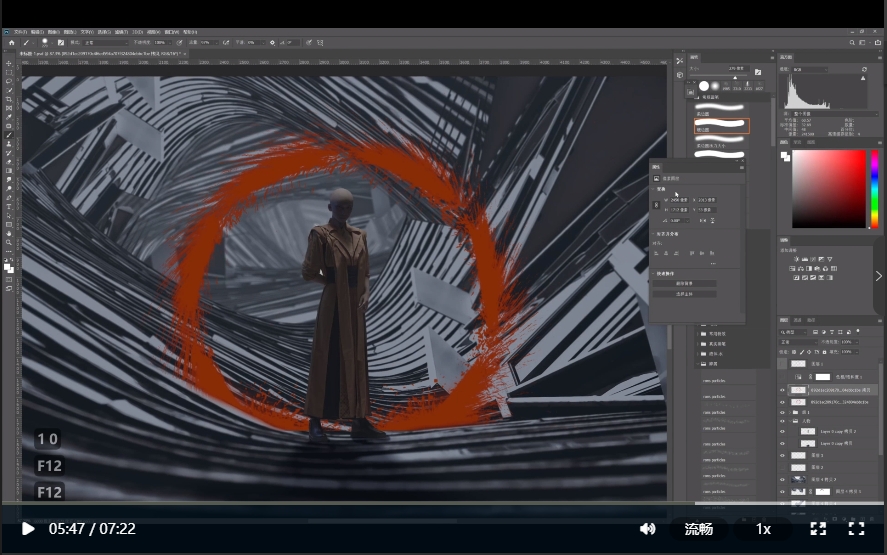Select the Eraser tool
This screenshot has width=887, height=555.
[8, 162]
